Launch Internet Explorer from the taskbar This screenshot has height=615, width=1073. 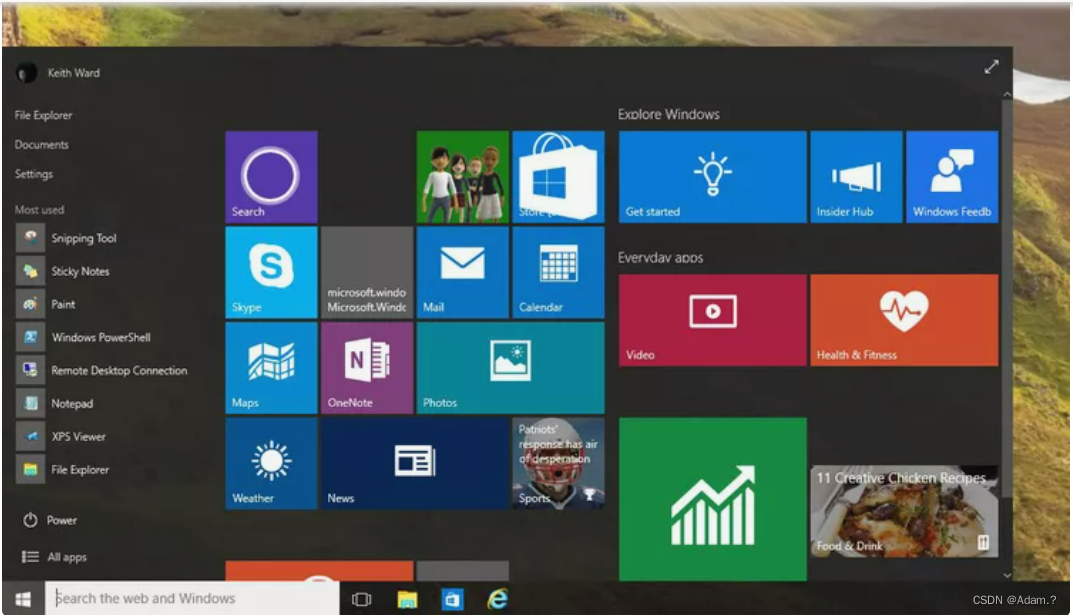click(497, 599)
